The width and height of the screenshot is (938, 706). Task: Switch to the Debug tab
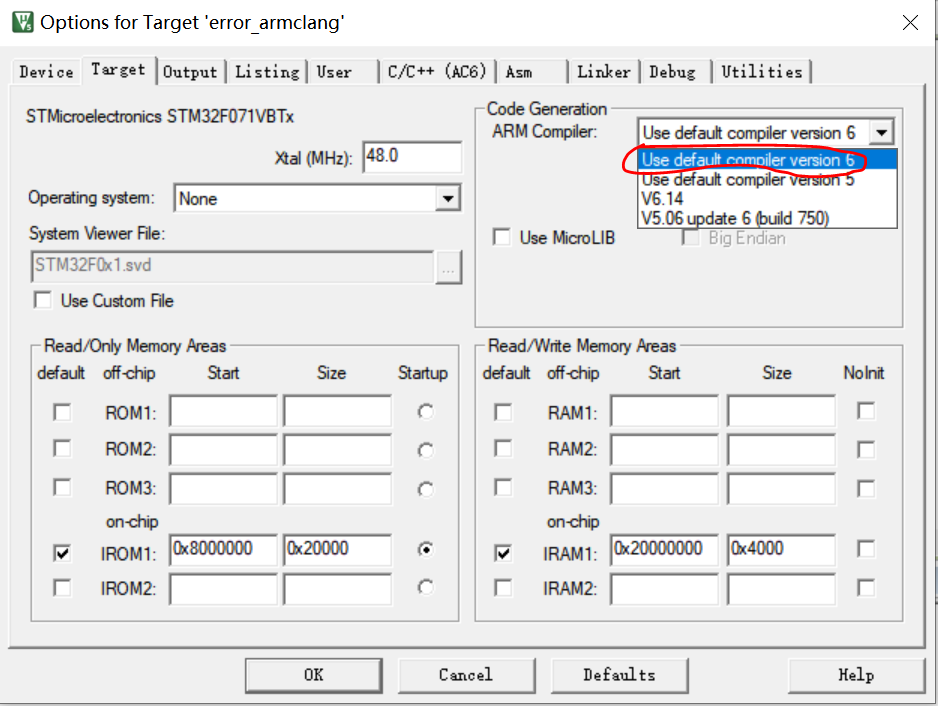coord(673,71)
